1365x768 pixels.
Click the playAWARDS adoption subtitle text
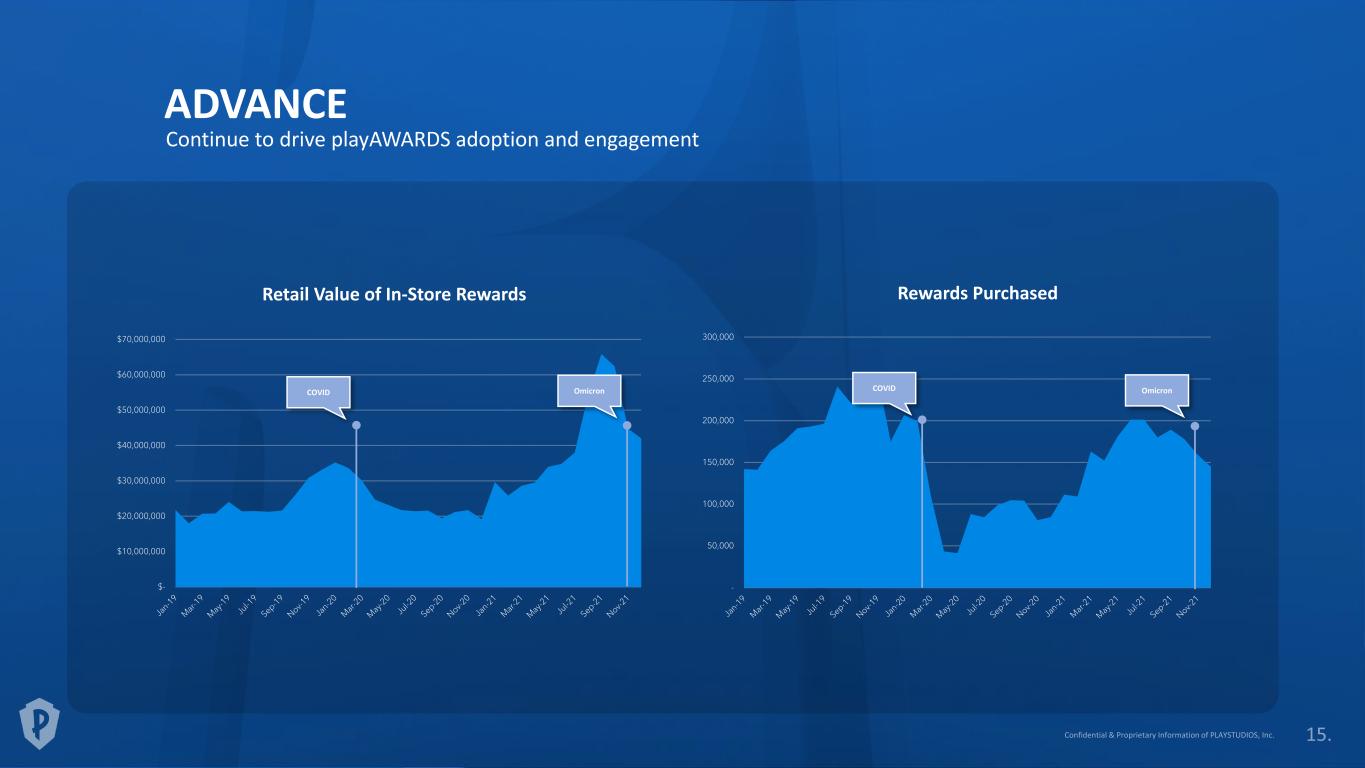pyautogui.click(x=431, y=140)
